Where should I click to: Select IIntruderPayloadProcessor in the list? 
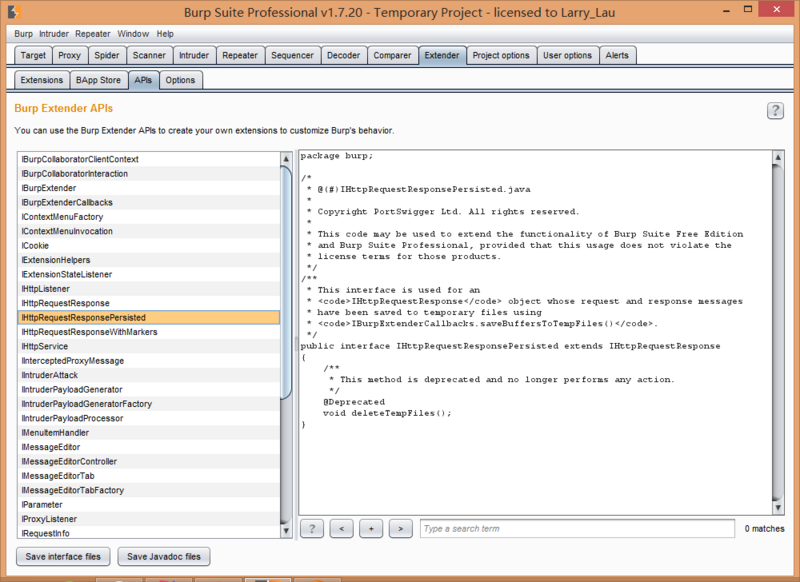pyautogui.click(x=148, y=418)
